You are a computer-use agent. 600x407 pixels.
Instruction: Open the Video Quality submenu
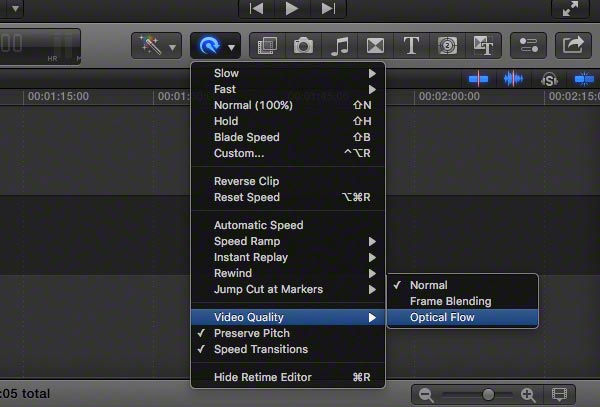288,317
